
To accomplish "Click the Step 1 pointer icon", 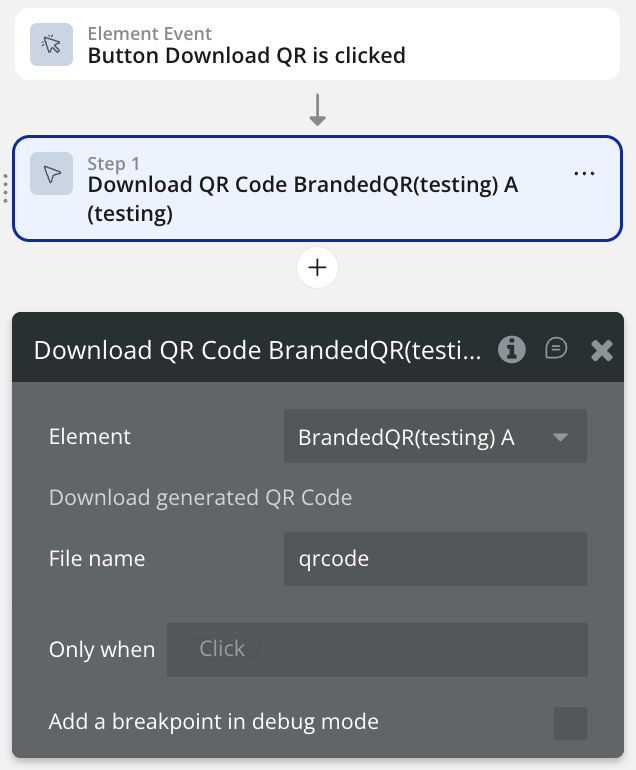I will click(x=53, y=174).
